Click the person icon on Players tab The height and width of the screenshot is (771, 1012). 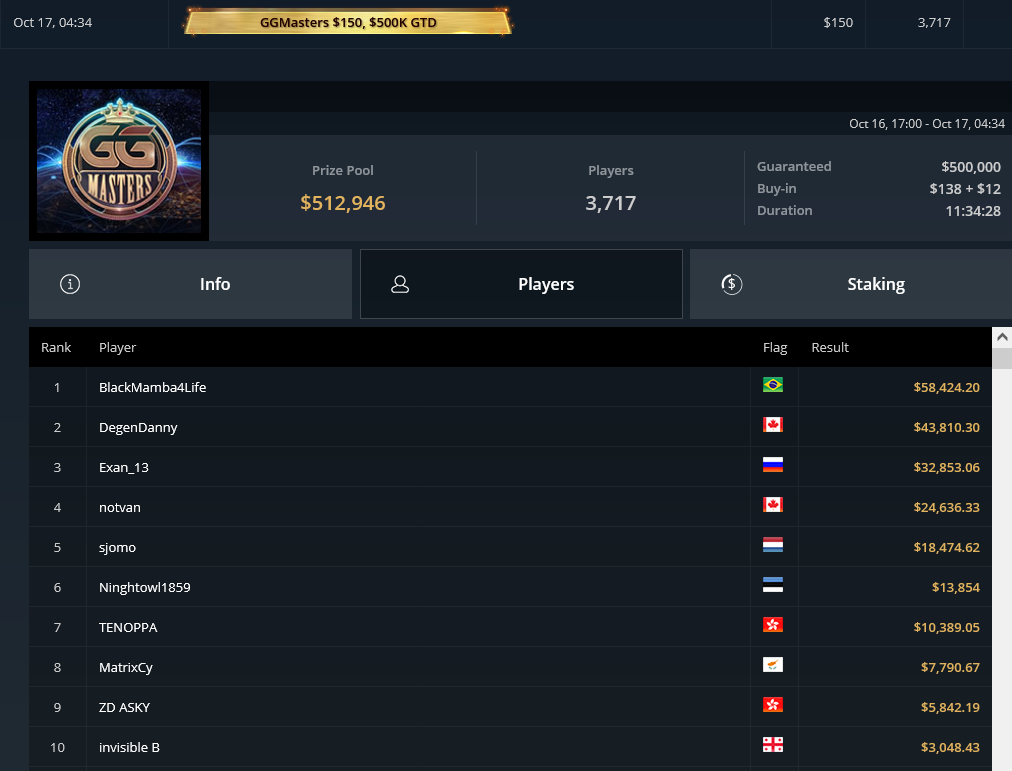400,284
